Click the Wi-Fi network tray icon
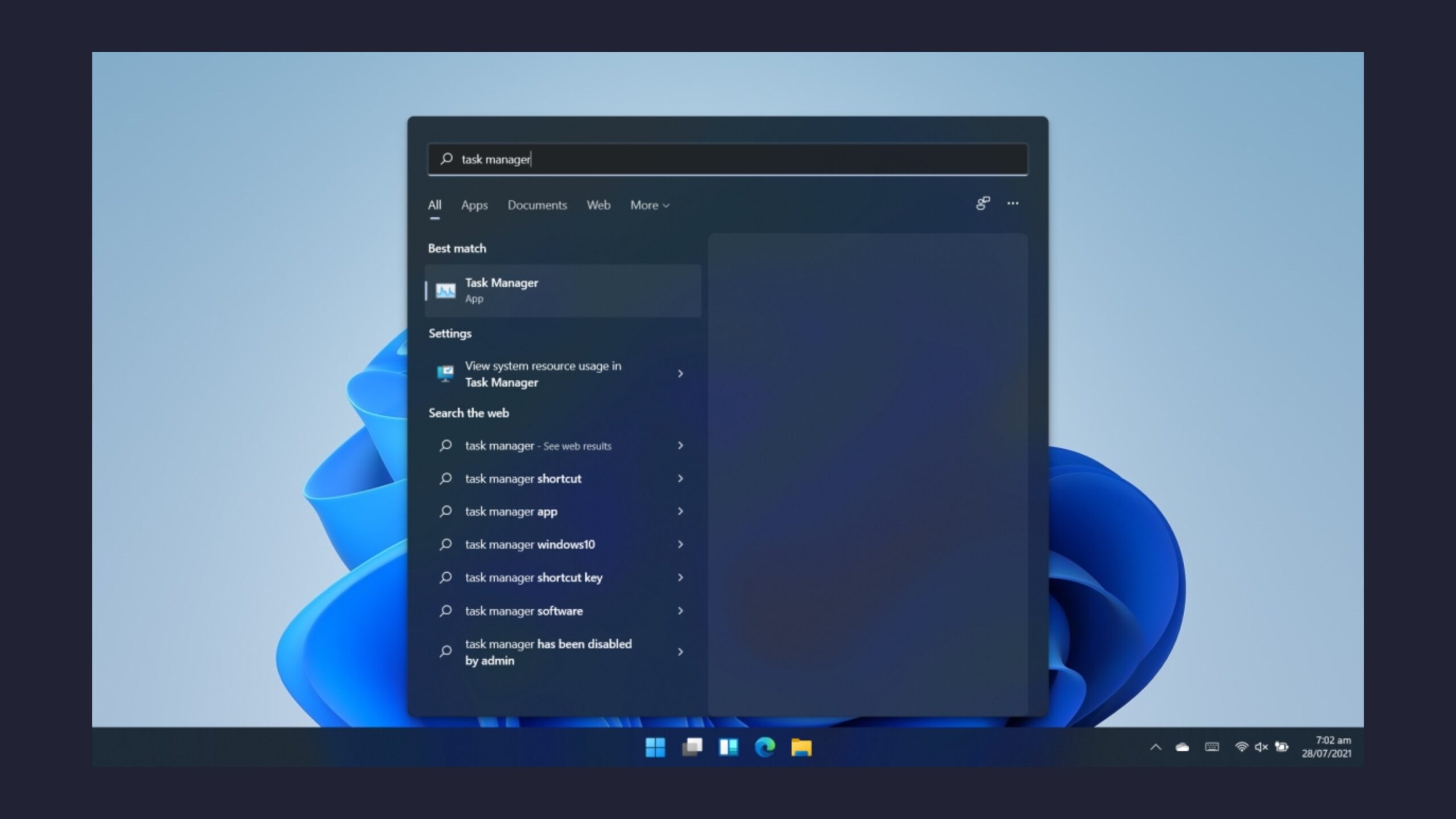 (1242, 747)
